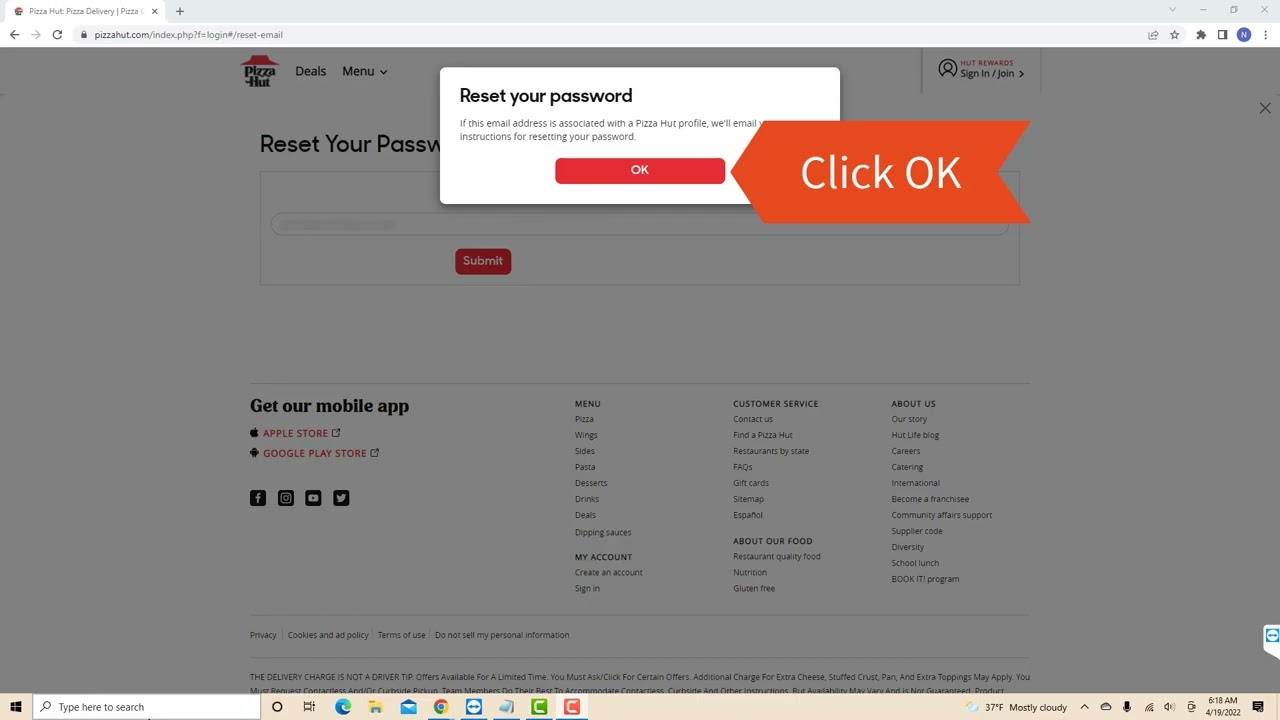Click Find a Pizza Hut link
Viewport: 1280px width, 720px height.
point(763,435)
